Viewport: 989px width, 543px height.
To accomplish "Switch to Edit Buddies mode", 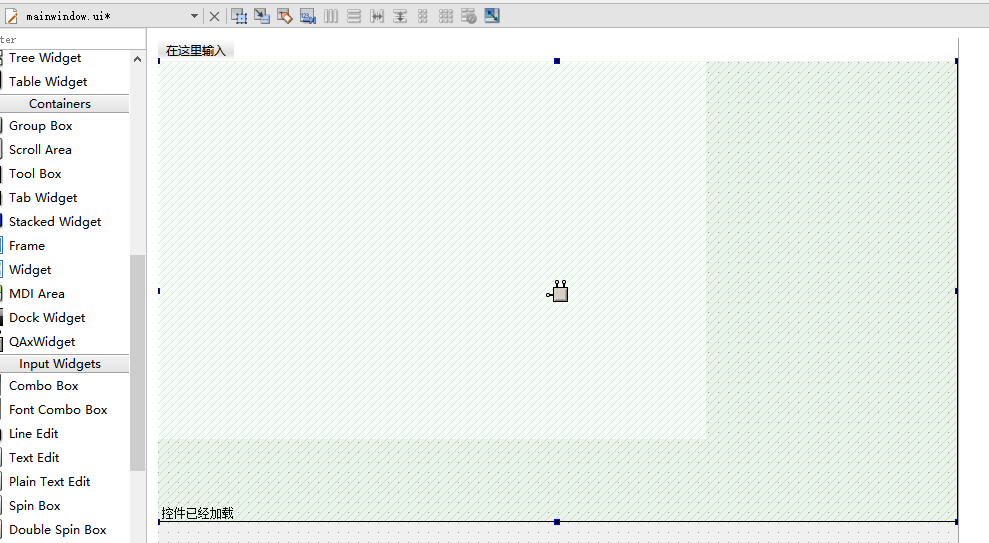I will (284, 16).
